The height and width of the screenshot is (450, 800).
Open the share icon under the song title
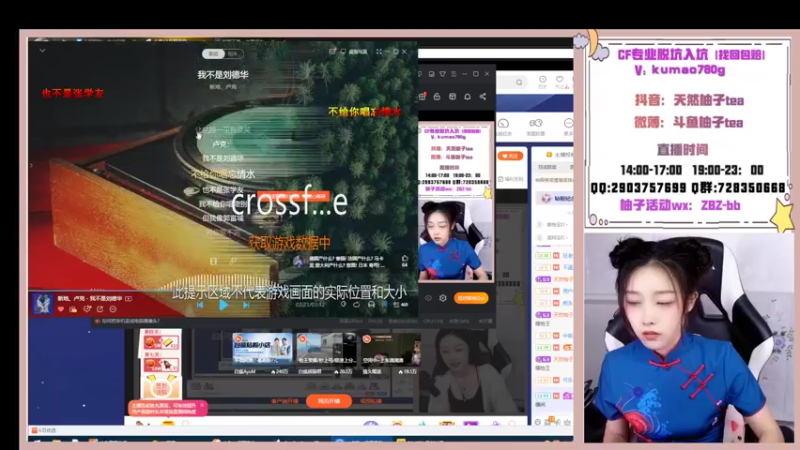[100, 309]
